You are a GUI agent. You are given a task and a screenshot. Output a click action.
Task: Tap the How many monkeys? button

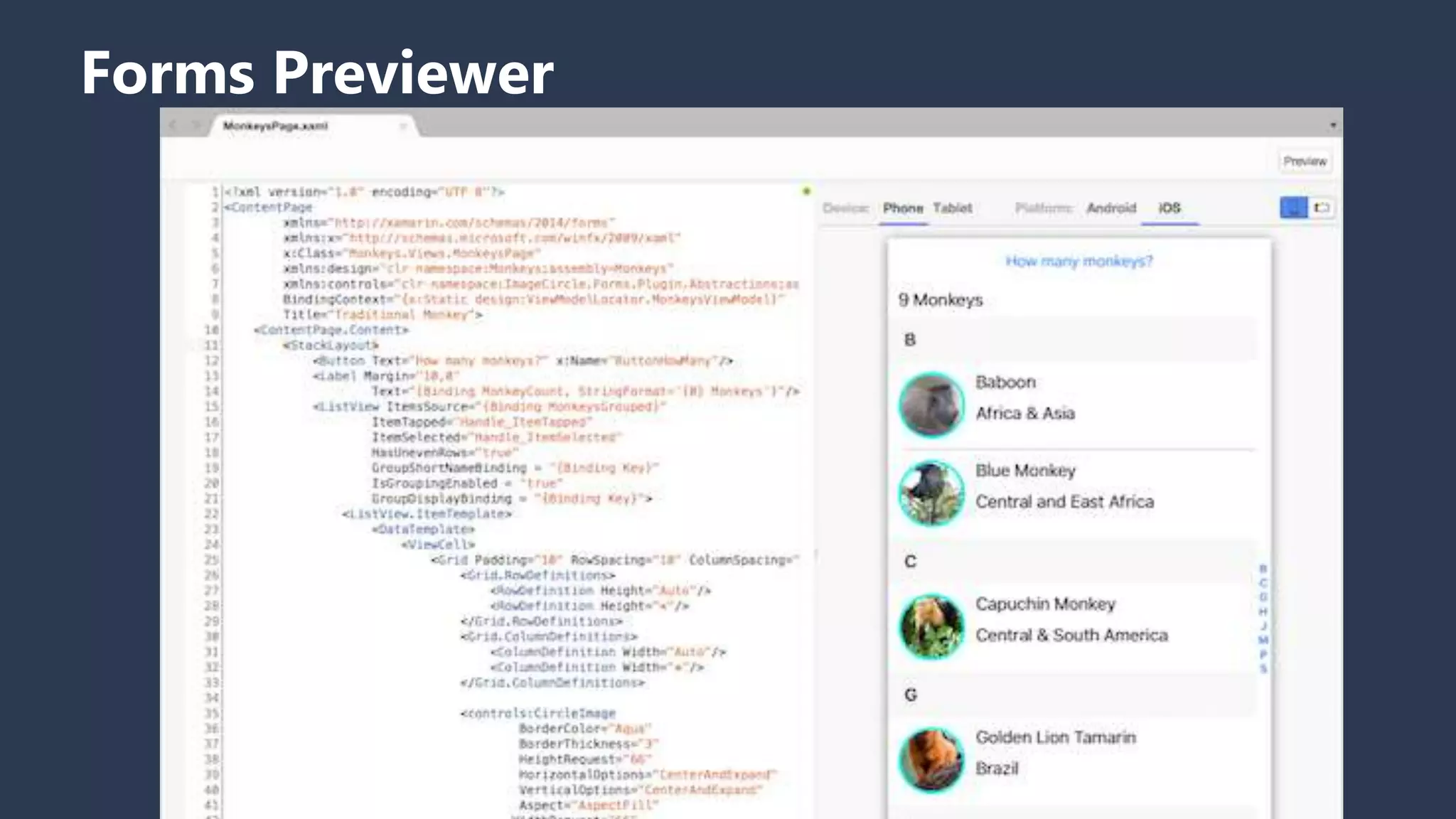(1079, 262)
